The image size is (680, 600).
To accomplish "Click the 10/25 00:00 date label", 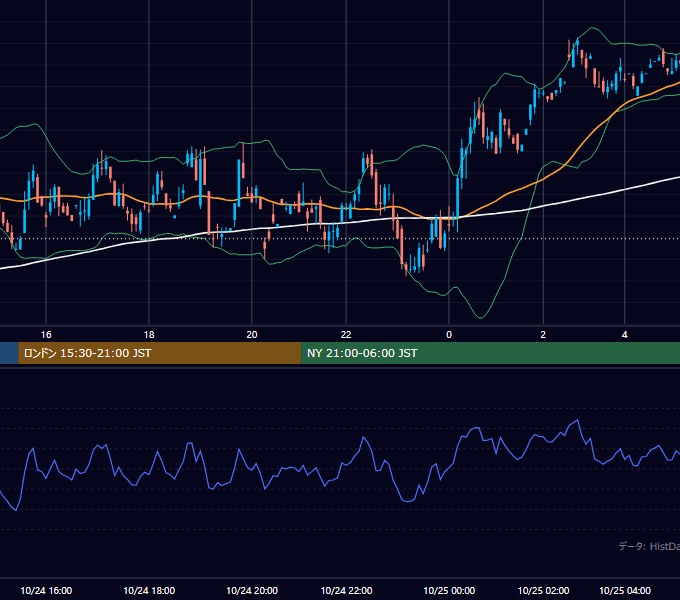I will tap(449, 590).
